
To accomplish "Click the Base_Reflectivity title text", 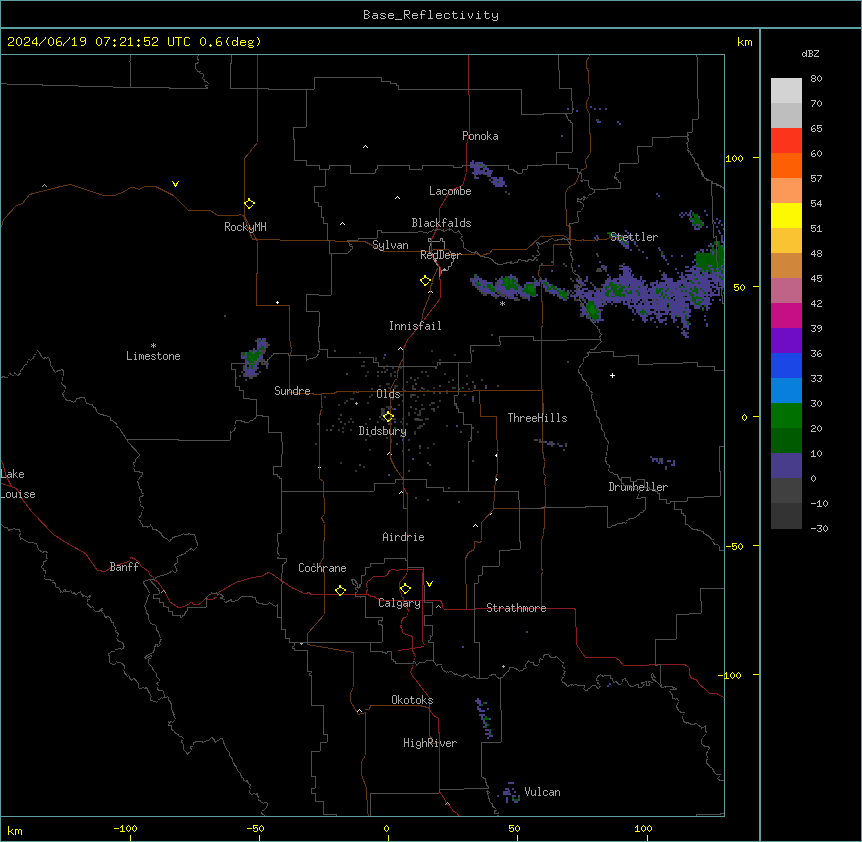I will point(431,15).
